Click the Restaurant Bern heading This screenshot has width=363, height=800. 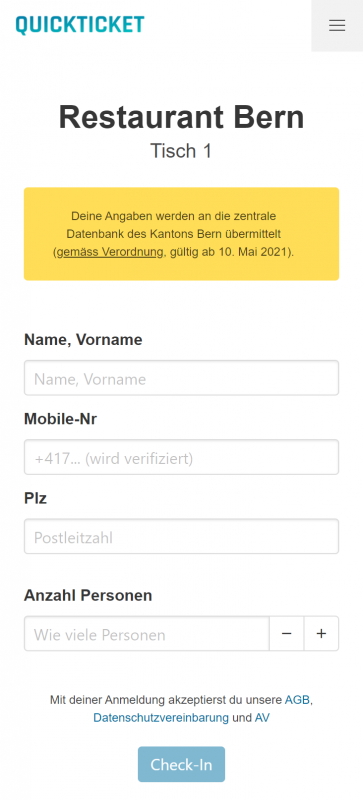click(x=181, y=117)
